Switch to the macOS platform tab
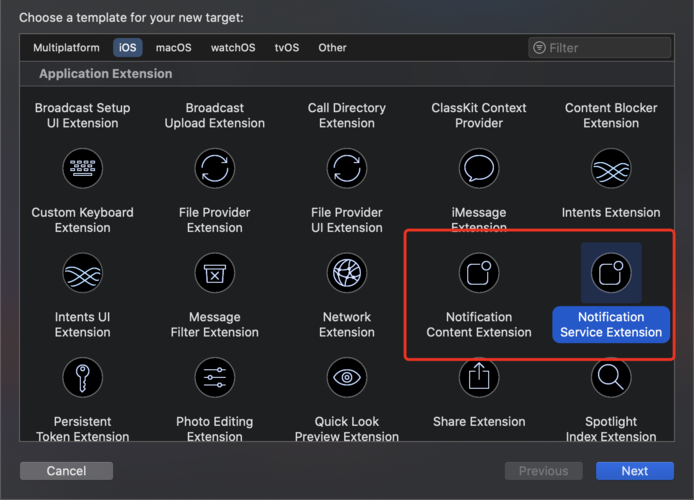The image size is (694, 500). 174,48
